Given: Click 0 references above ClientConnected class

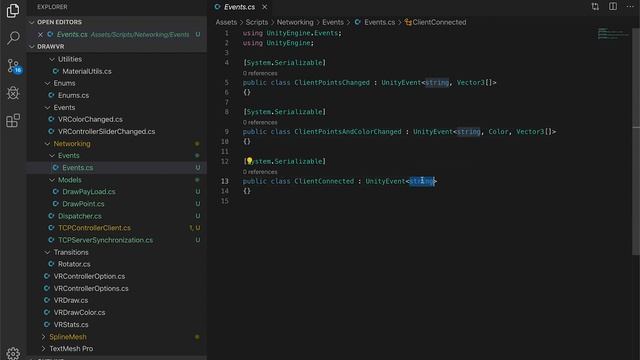Looking at the screenshot, I should 260,172.
